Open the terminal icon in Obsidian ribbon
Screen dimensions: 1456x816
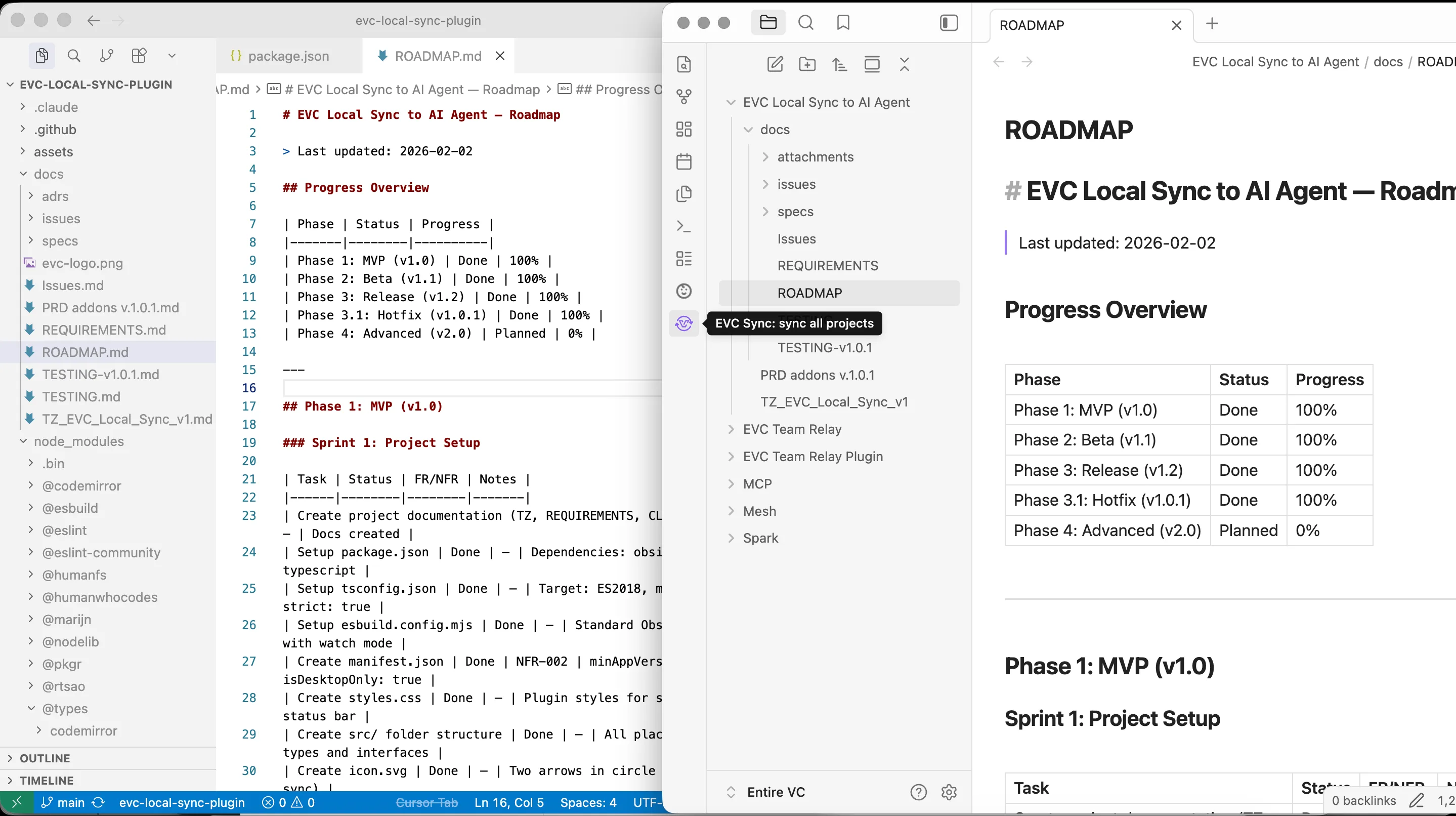click(x=684, y=226)
